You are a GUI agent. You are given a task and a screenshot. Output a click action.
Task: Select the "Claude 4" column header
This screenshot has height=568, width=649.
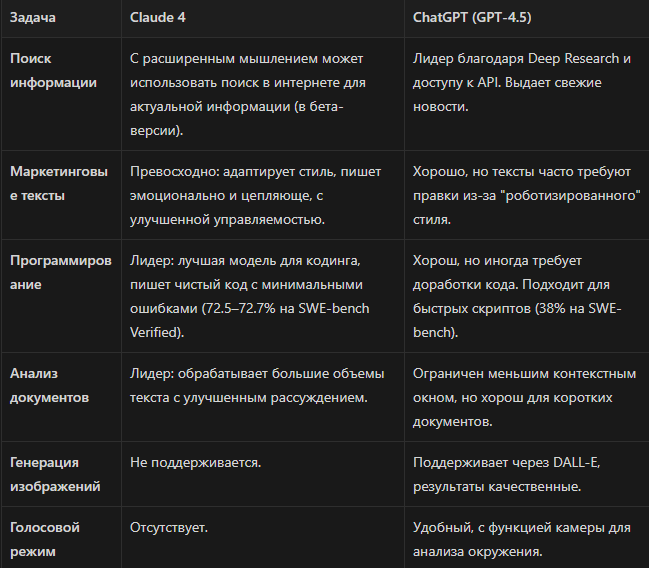158,17
